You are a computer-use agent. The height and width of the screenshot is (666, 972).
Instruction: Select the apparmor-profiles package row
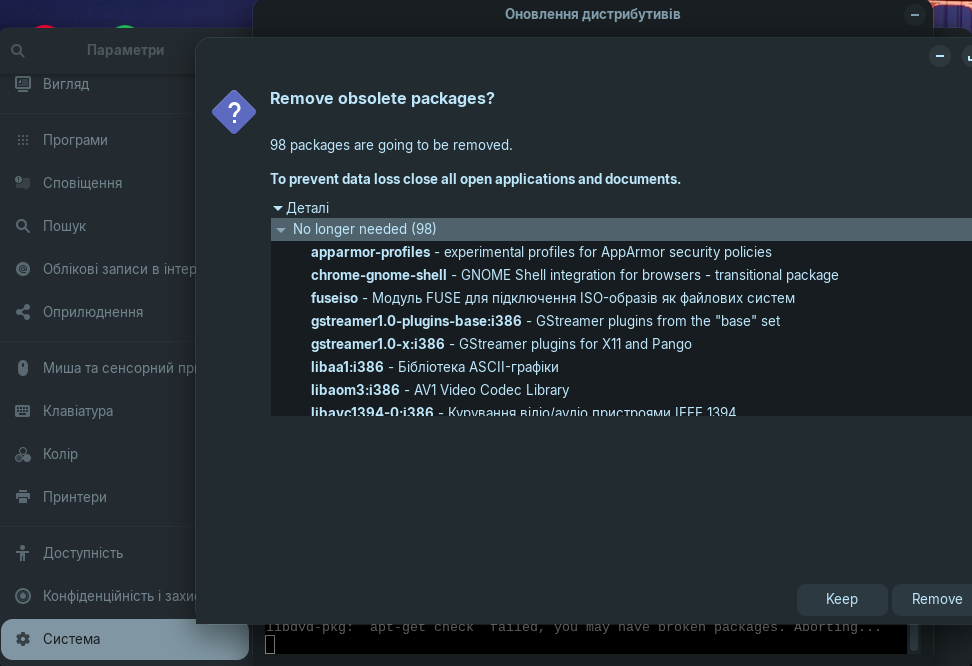click(x=540, y=252)
